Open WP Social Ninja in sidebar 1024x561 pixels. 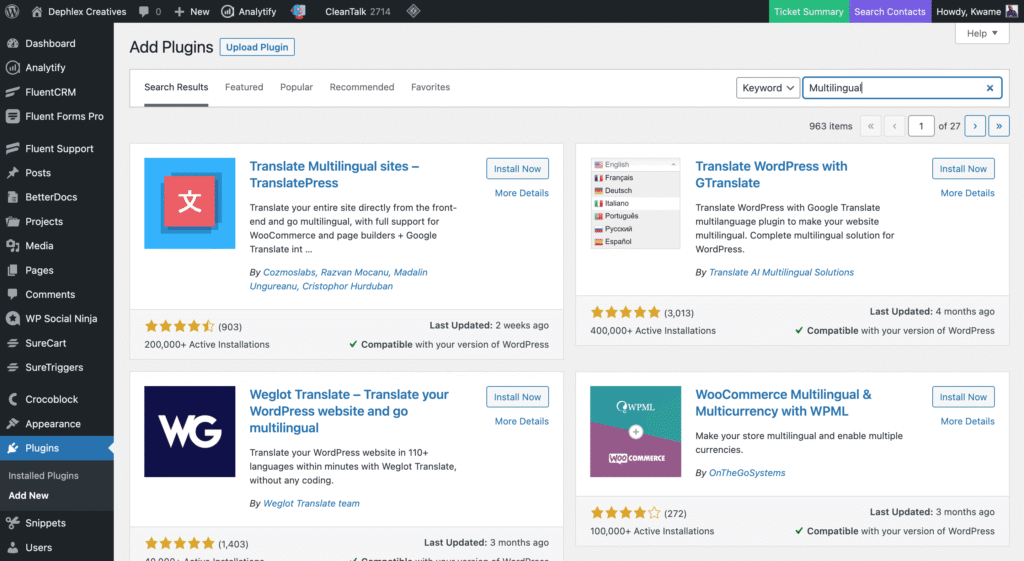tap(62, 319)
